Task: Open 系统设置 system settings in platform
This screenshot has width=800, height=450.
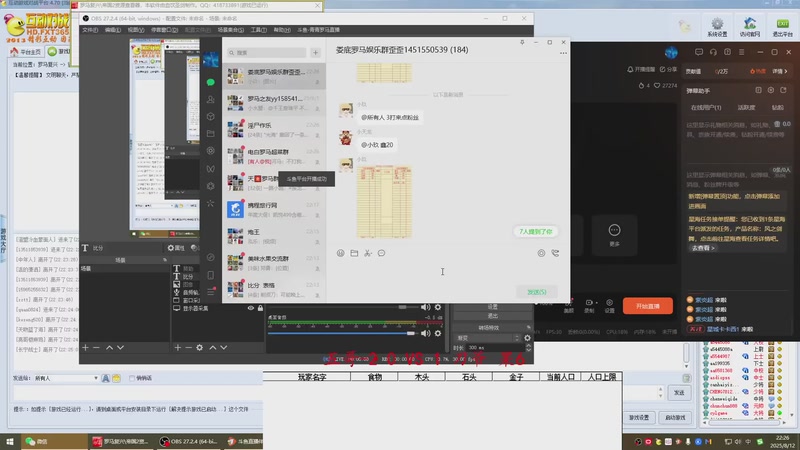Action: 717,27
